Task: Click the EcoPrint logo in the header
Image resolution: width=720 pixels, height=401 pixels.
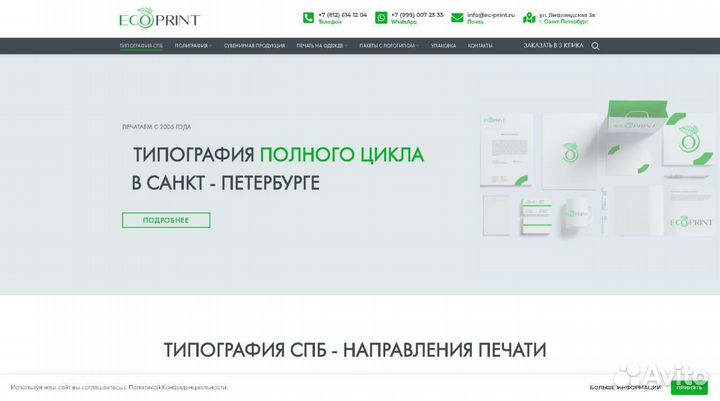Action: (159, 18)
